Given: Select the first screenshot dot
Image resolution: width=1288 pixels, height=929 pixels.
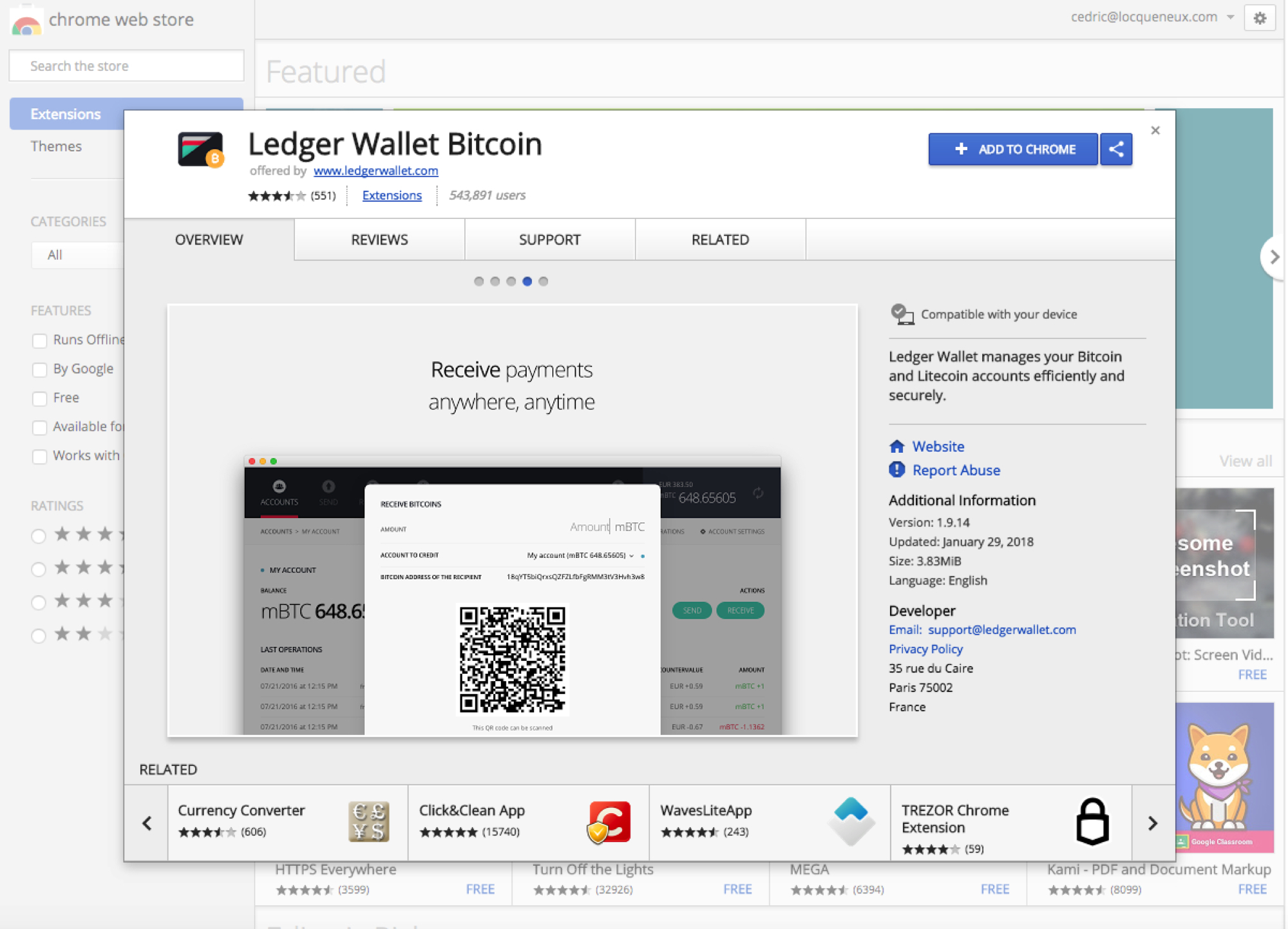Looking at the screenshot, I should tap(478, 281).
